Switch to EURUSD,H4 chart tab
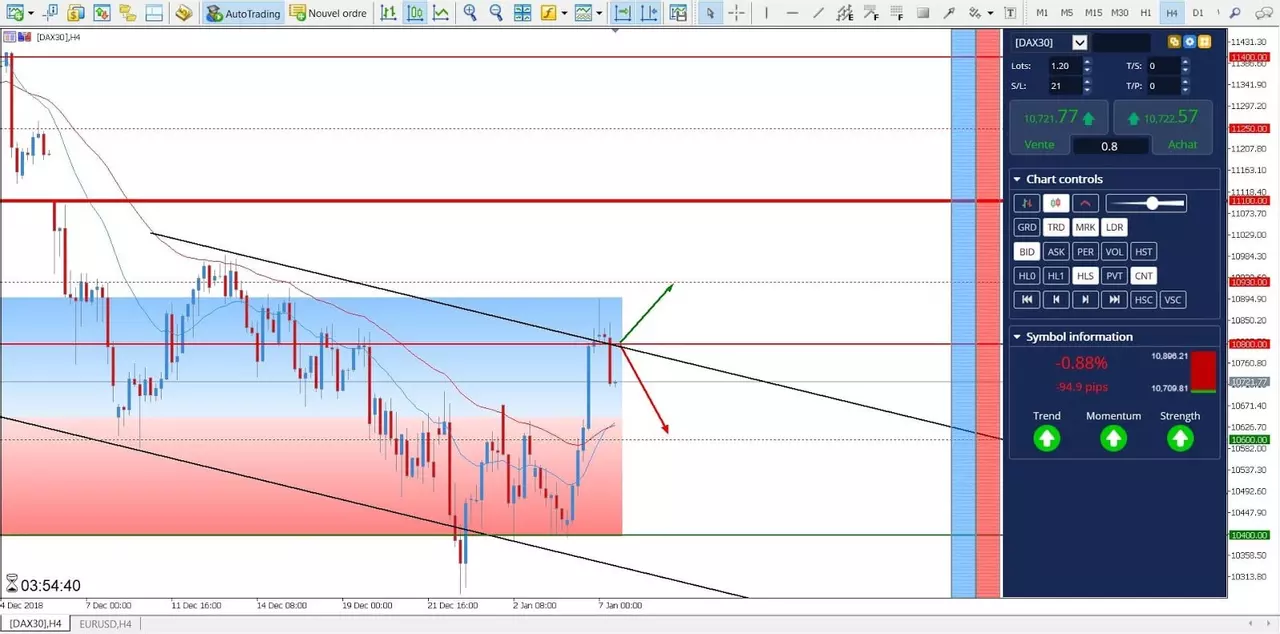This screenshot has height=634, width=1280. coord(105,624)
